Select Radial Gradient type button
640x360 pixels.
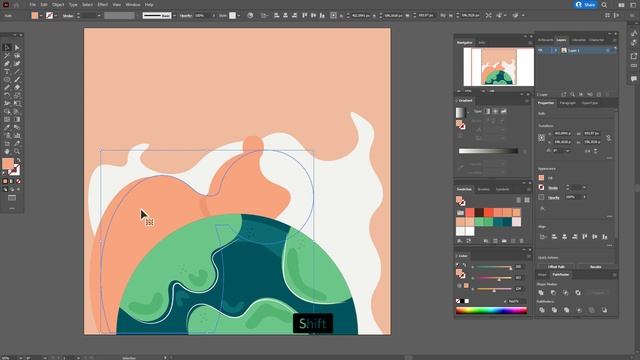tap(495, 111)
